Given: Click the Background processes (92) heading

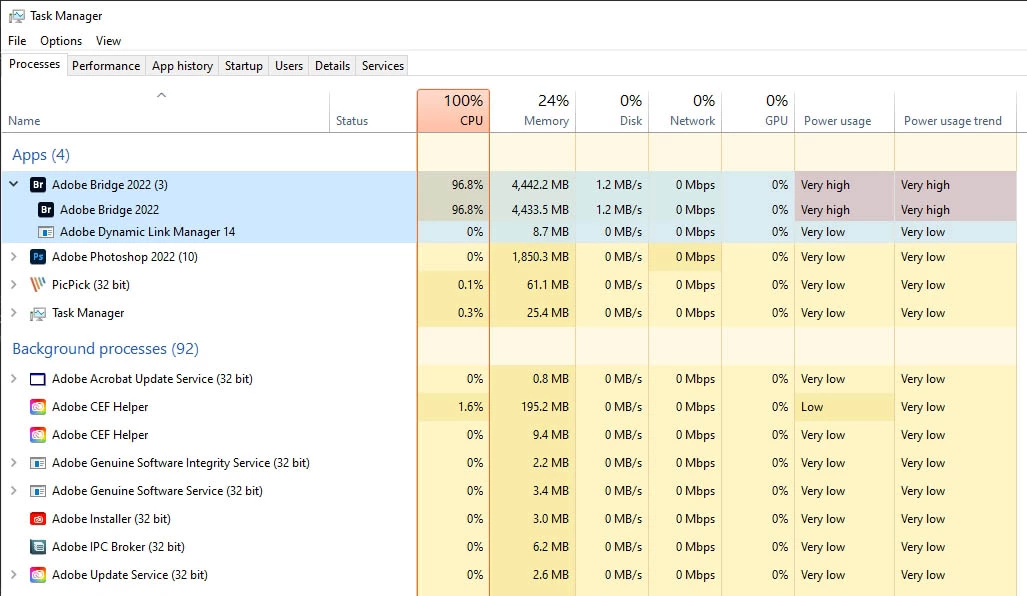Looking at the screenshot, I should coord(105,349).
